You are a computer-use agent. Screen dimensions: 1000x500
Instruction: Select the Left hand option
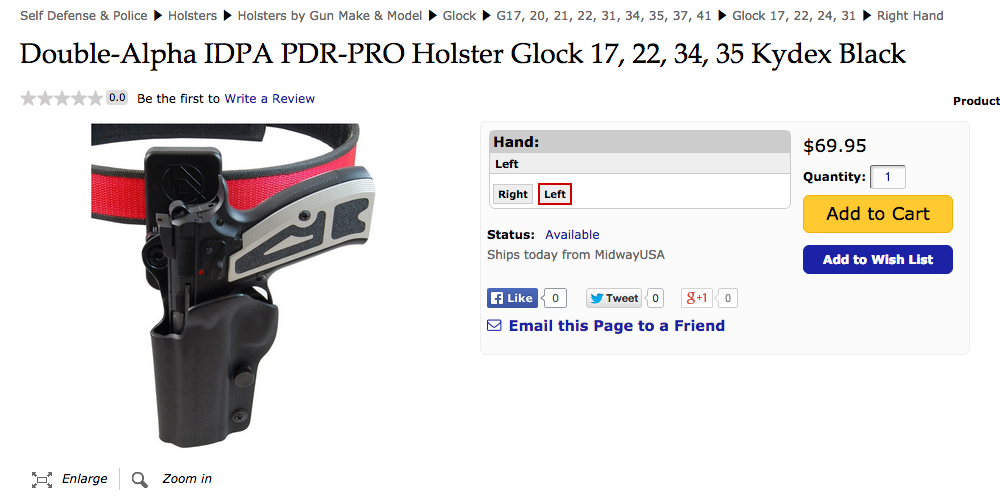point(555,195)
